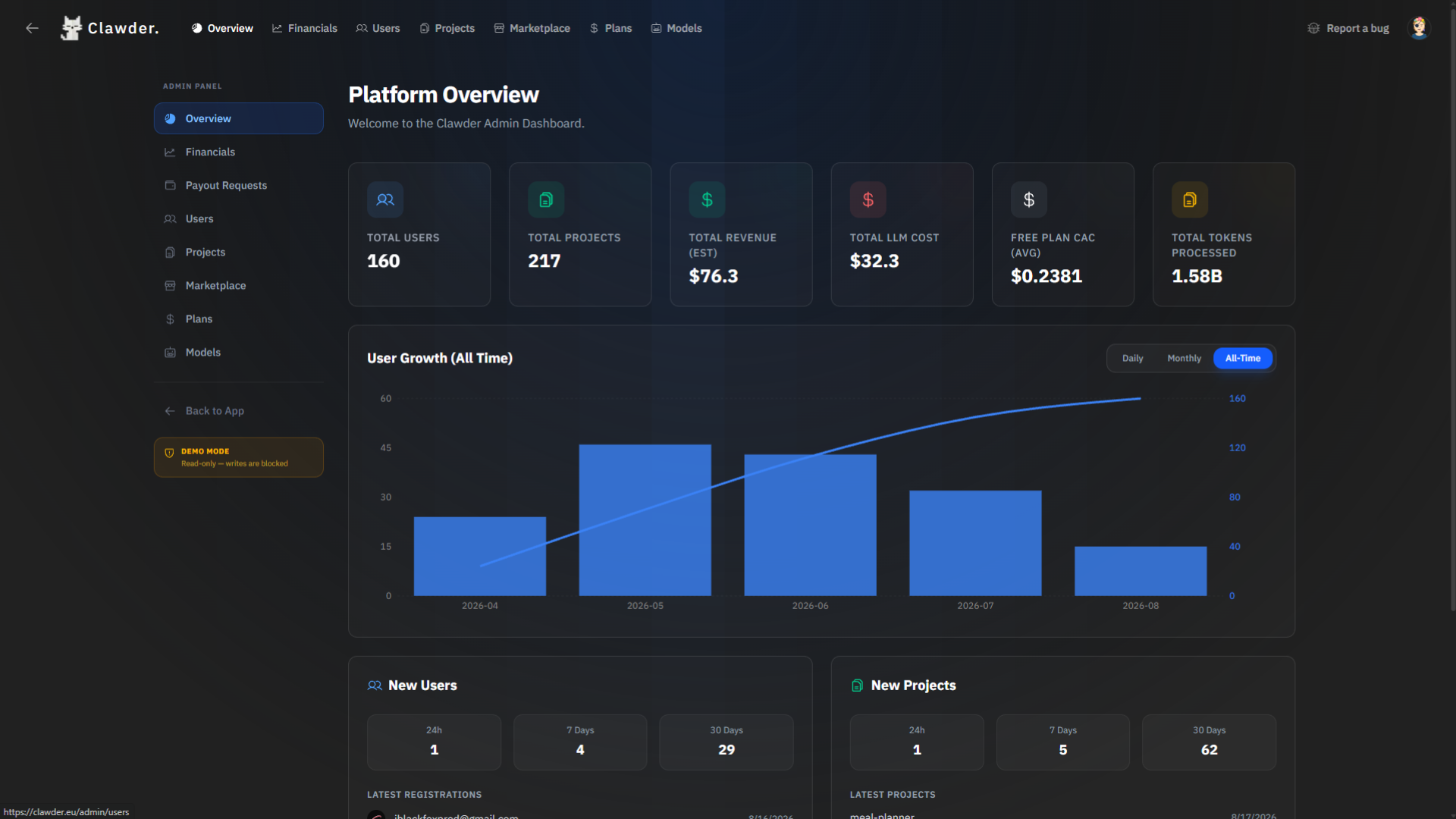Select Overview in the admin sidebar
Screen dimensions: 1456x819
pyautogui.click(x=239, y=118)
